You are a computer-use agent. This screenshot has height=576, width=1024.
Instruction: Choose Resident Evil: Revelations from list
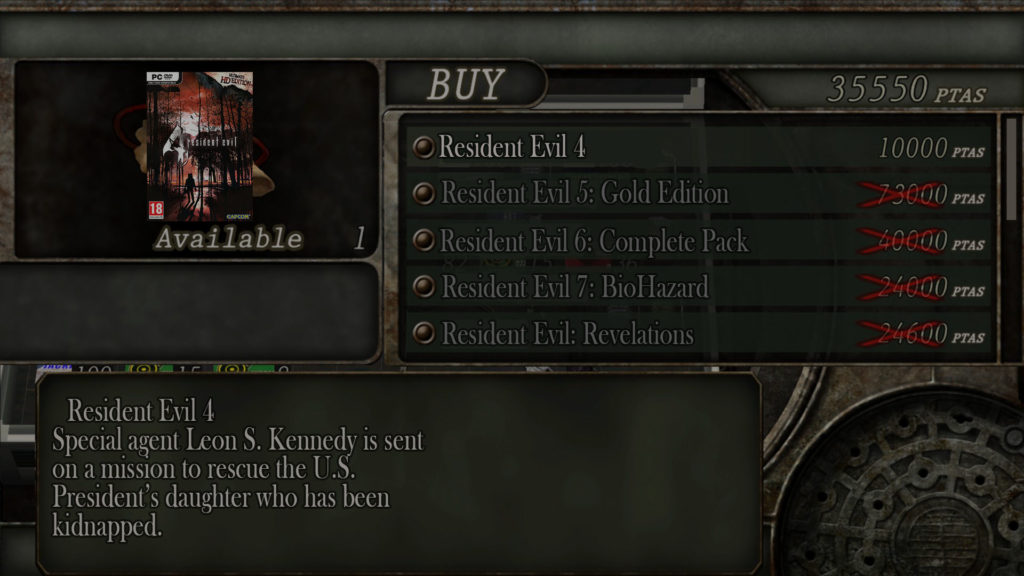(x=699, y=334)
